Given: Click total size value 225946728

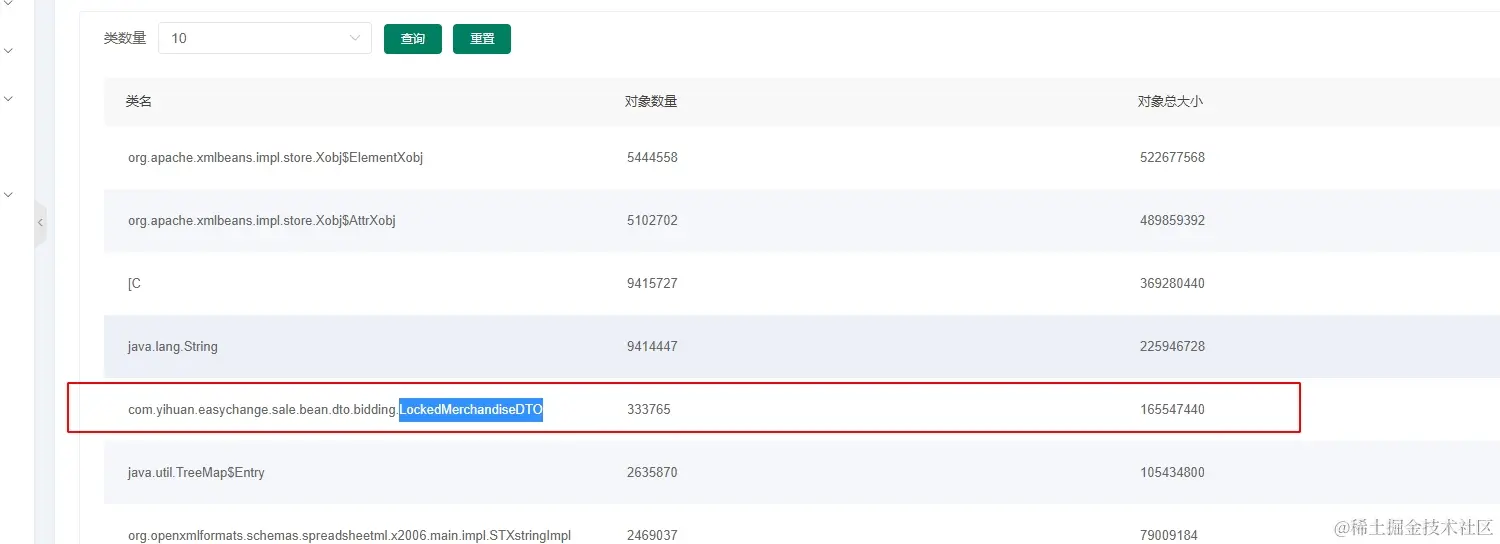Looking at the screenshot, I should coord(1172,346).
